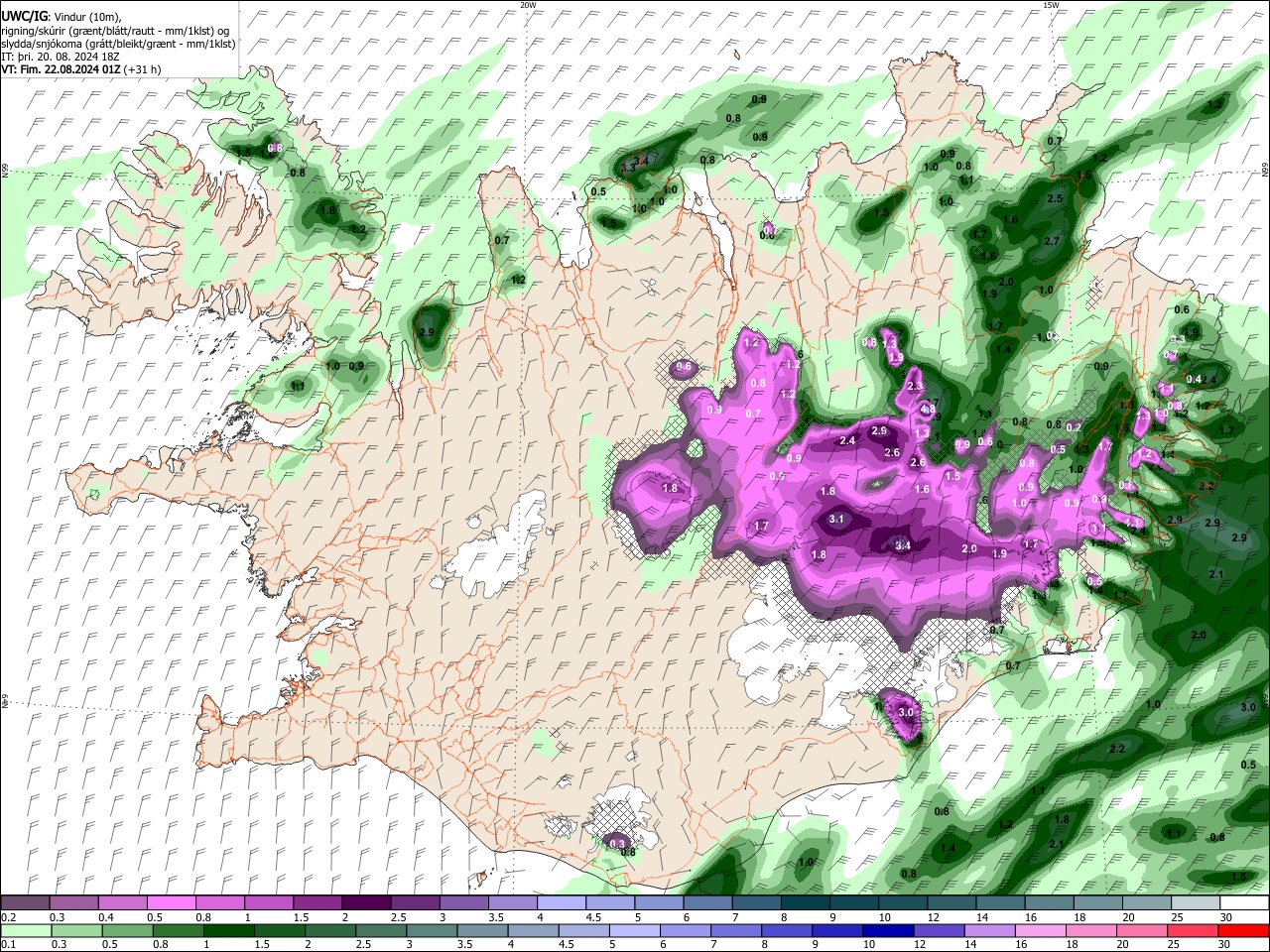The height and width of the screenshot is (952, 1270).
Task: Click the bright red swatch ending the lower legend
Action: click(x=1243, y=930)
